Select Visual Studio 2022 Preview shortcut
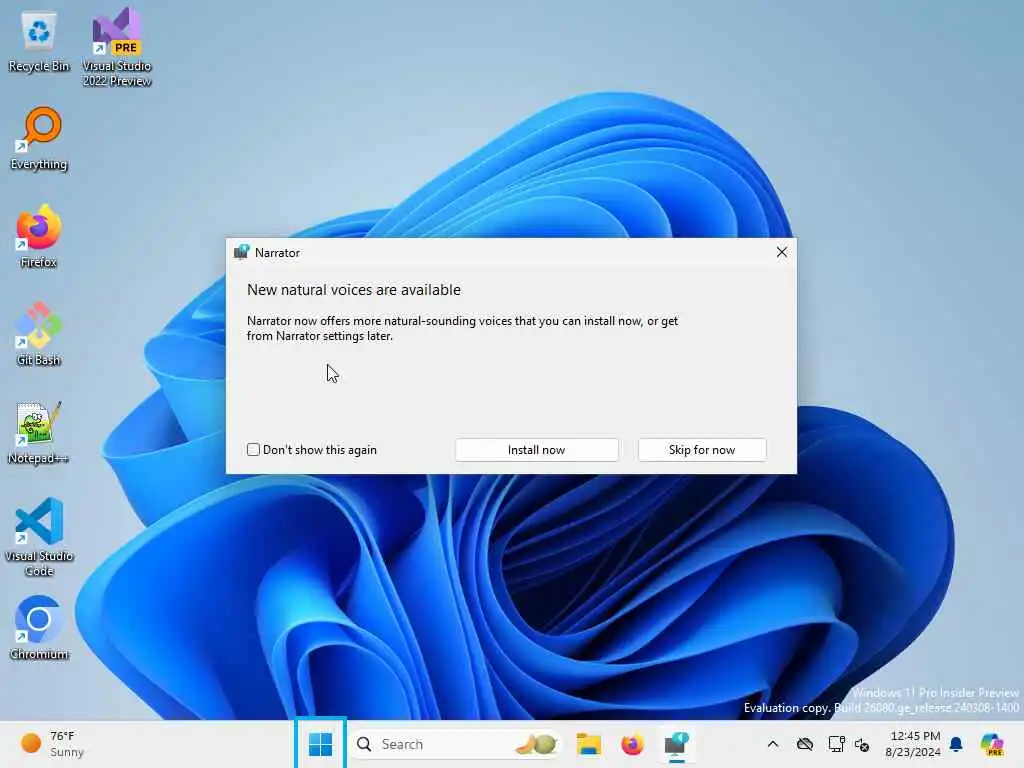Viewport: 1024px width, 768px height. (116, 47)
